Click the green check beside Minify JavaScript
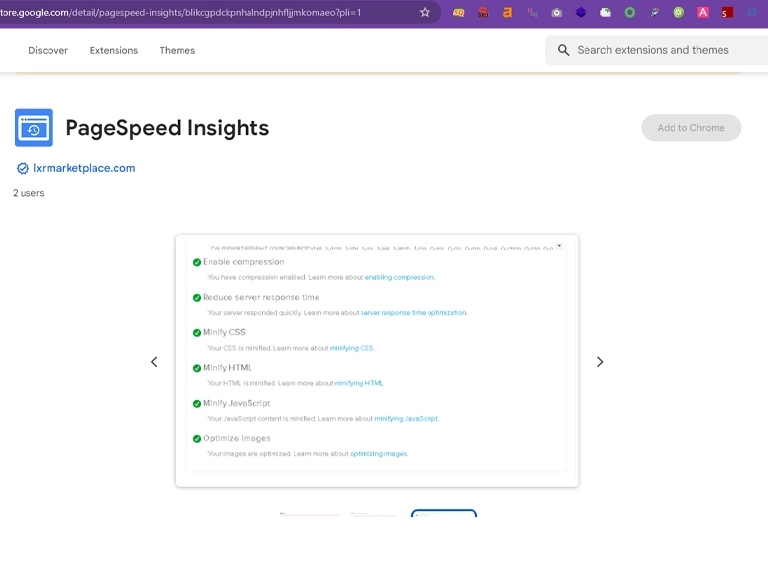 coord(197,403)
